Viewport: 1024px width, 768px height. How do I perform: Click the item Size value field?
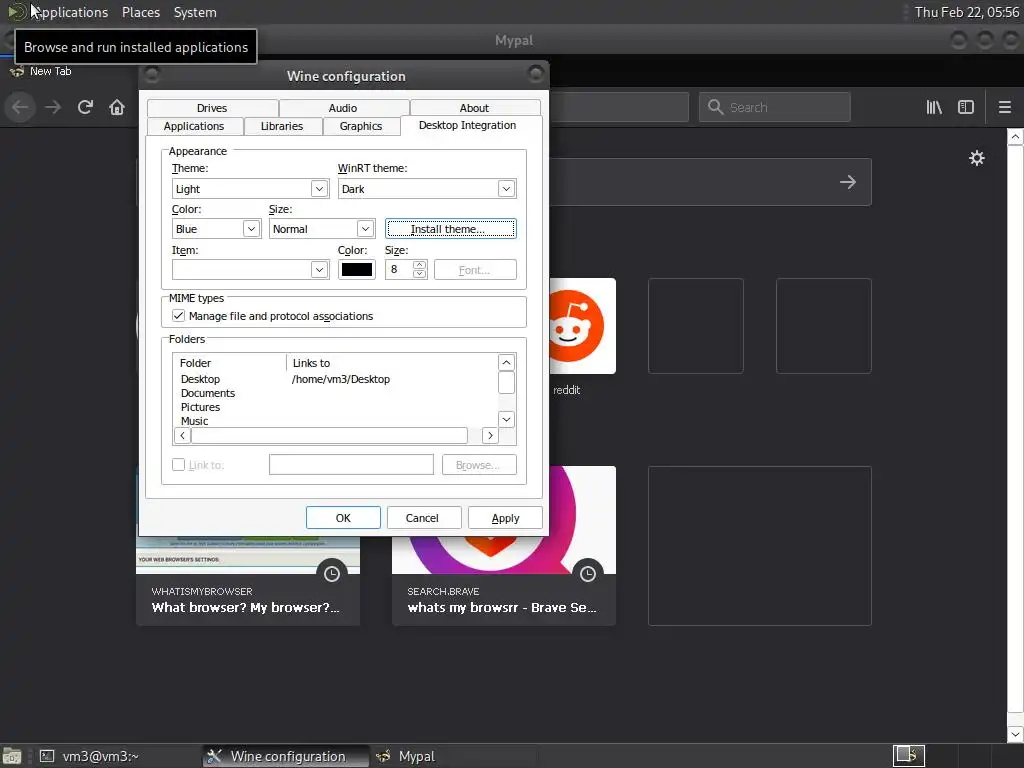399,269
